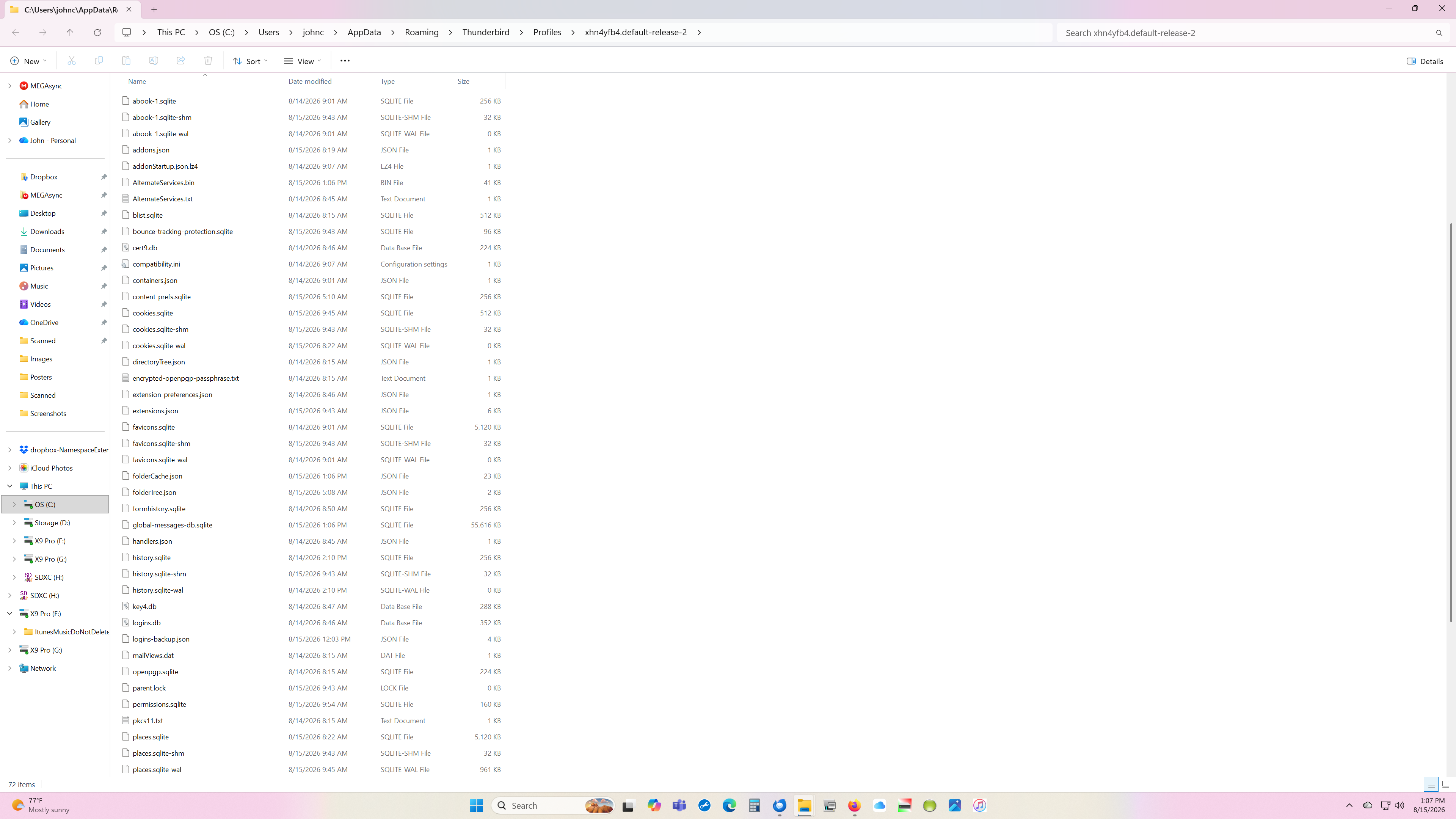Sort by the Date modified column header
This screenshot has width=1456, height=819.
tap(310, 82)
